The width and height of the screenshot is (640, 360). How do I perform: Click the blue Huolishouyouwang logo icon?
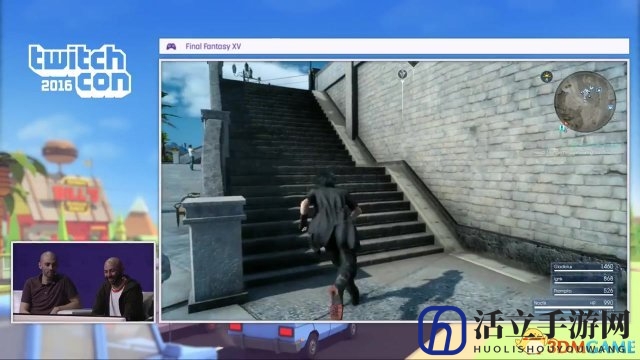[x=442, y=330]
